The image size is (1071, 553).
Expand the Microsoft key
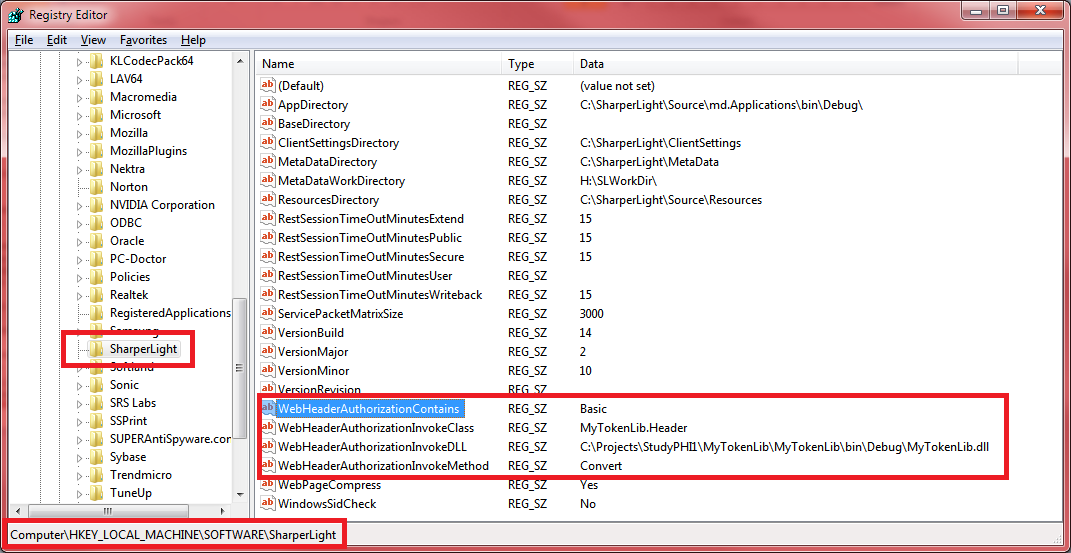click(79, 115)
